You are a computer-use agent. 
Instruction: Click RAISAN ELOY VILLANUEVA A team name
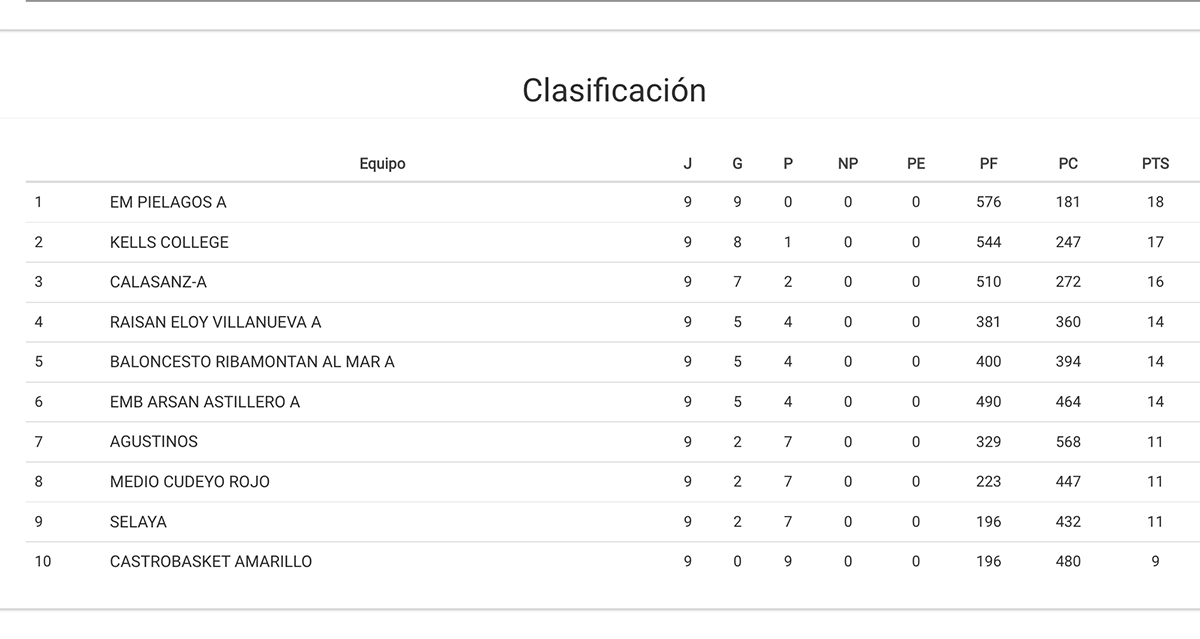(215, 322)
